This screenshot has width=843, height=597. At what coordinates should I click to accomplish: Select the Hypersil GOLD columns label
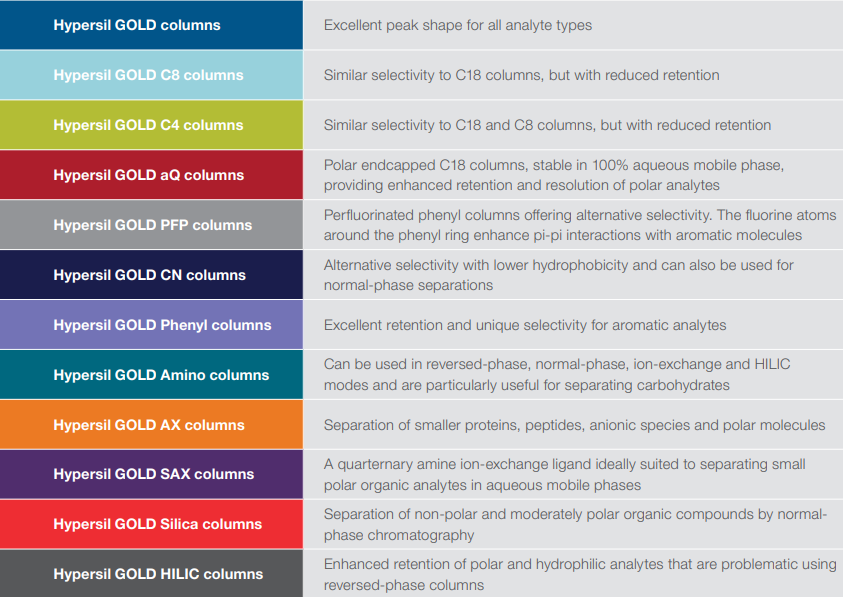tap(137, 25)
